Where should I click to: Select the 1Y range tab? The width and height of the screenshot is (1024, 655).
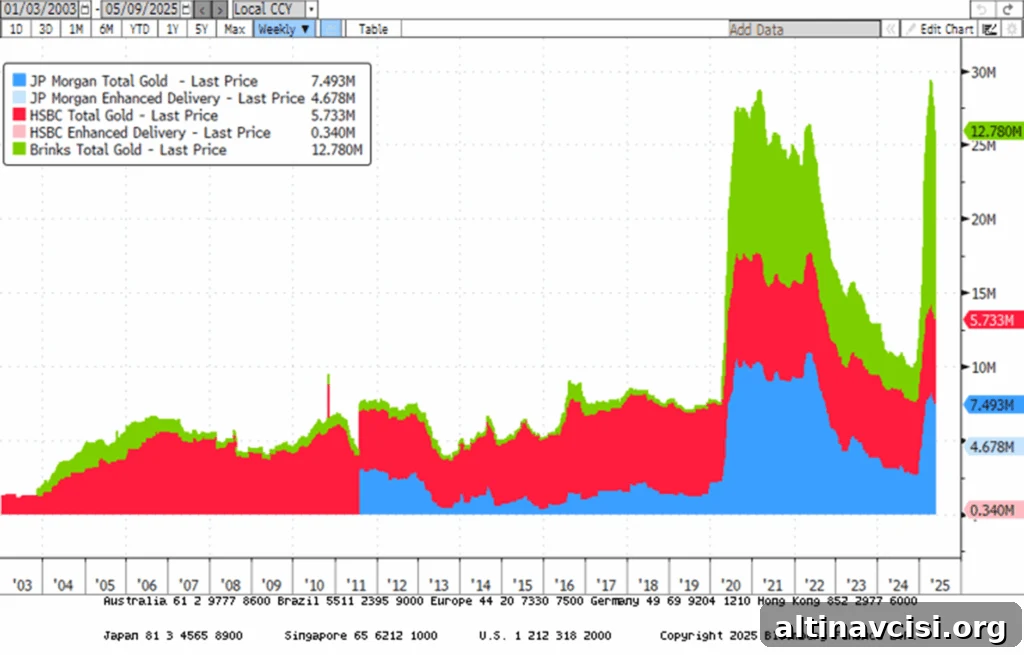172,29
